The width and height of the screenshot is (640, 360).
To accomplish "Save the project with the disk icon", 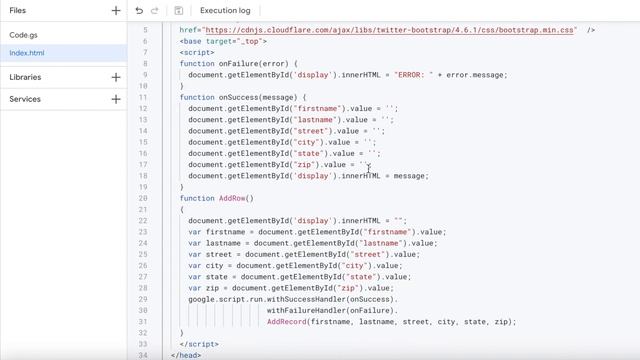I will [x=178, y=11].
